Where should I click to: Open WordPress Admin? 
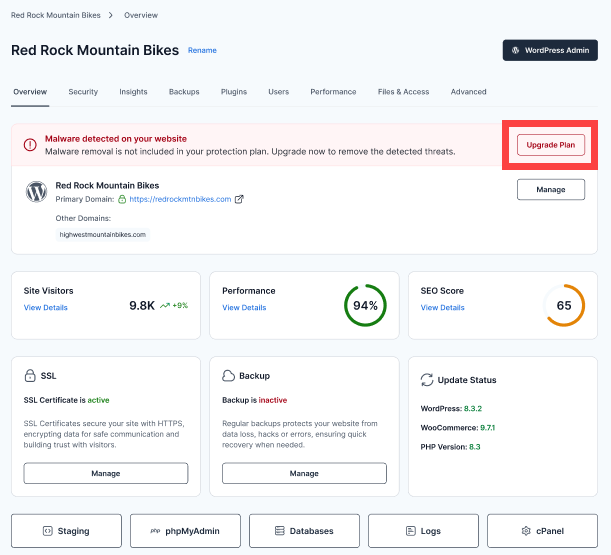pyautogui.click(x=550, y=50)
